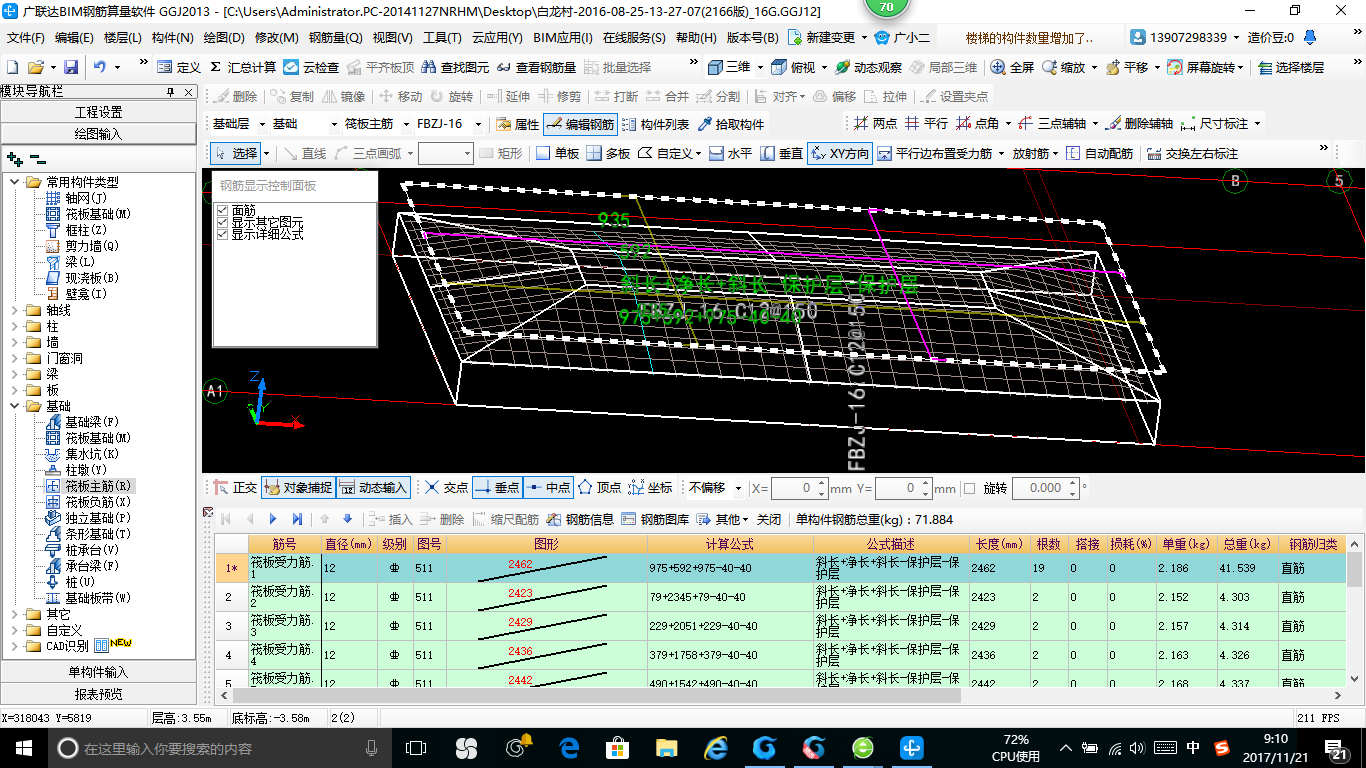This screenshot has height=768, width=1366.
Task: Open the BIM应用(I) menu
Action: (562, 38)
